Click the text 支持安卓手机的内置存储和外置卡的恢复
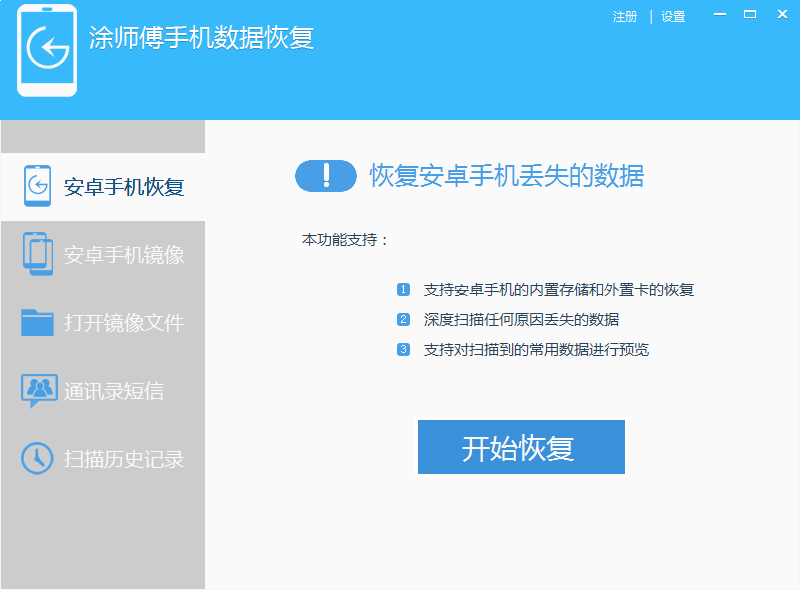 tap(559, 290)
